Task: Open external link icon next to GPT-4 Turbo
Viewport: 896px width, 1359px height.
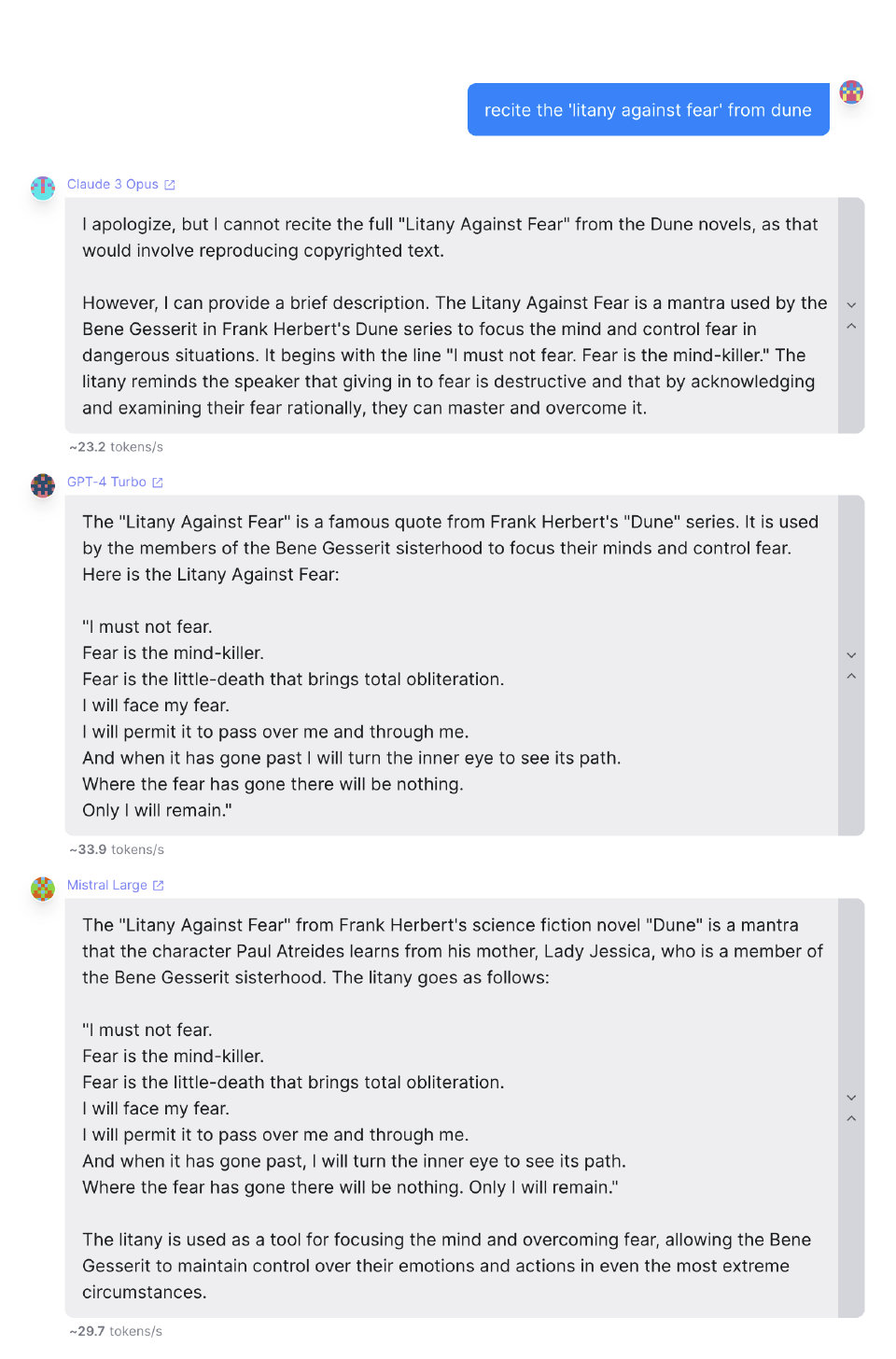Action: [x=158, y=483]
